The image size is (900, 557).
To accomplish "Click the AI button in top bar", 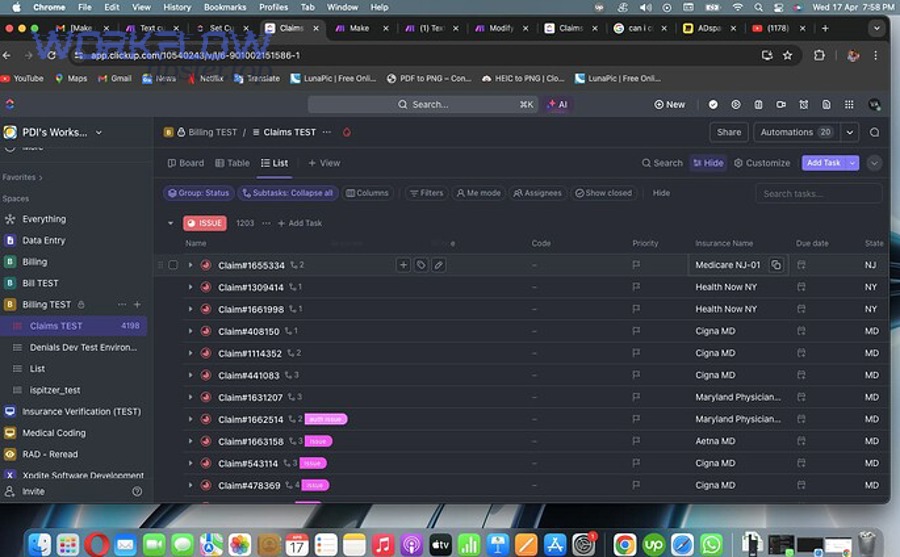I will (557, 105).
